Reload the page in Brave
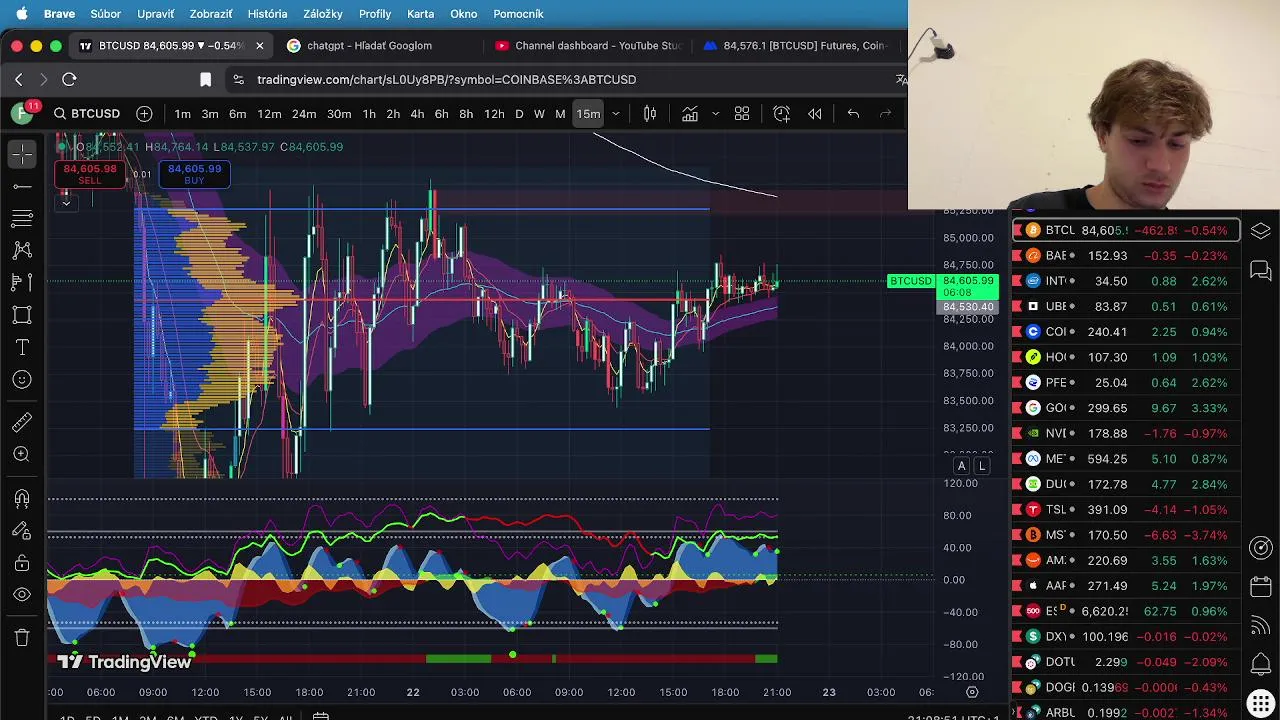 point(69,79)
